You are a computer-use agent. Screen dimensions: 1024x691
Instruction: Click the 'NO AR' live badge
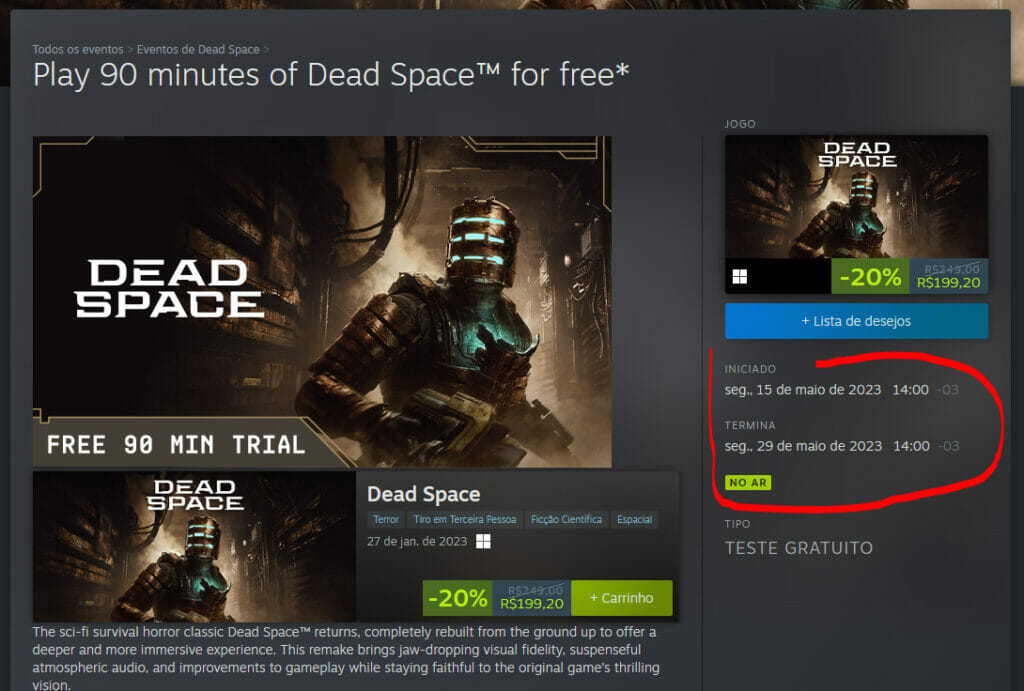[x=748, y=483]
